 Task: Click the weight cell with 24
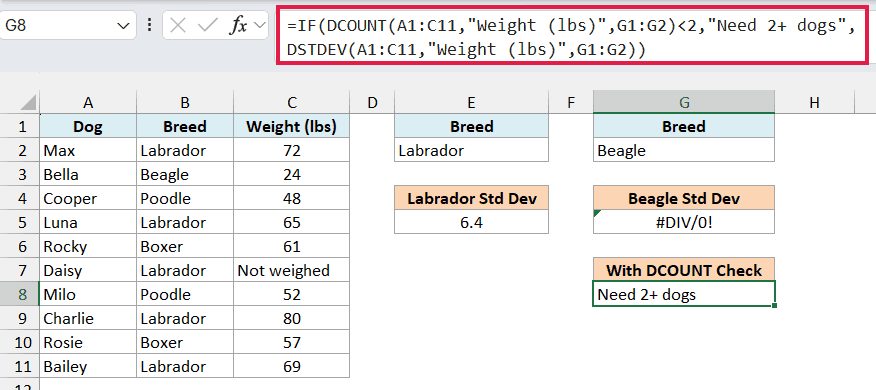click(292, 174)
